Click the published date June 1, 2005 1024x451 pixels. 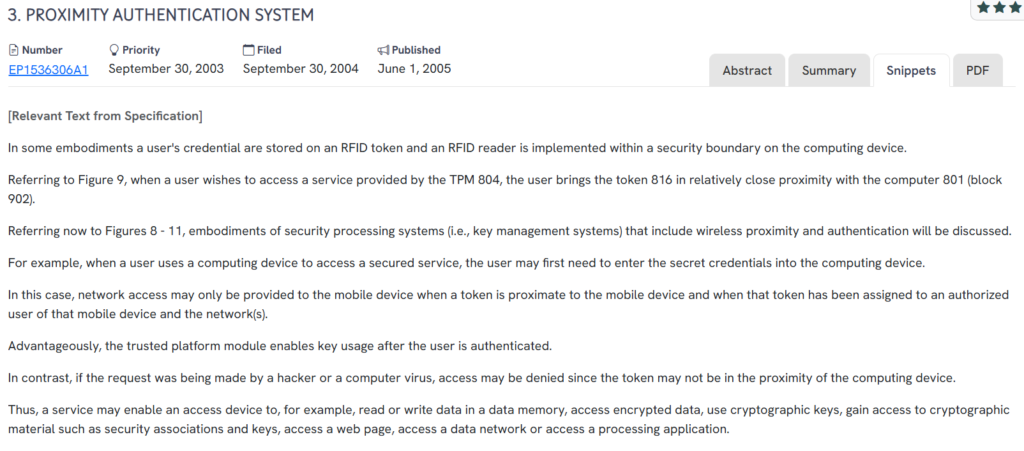pyautogui.click(x=415, y=69)
